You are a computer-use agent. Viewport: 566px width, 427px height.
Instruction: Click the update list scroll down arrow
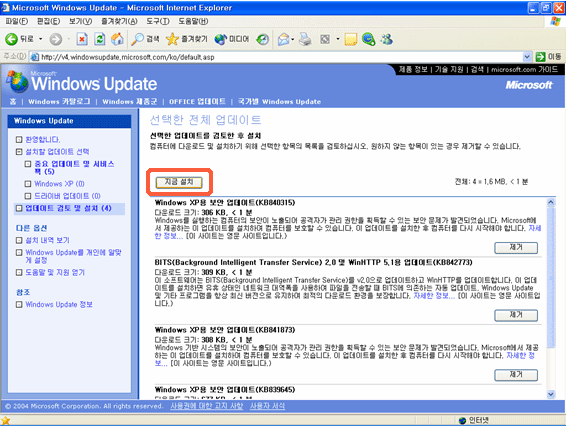[x=551, y=394]
